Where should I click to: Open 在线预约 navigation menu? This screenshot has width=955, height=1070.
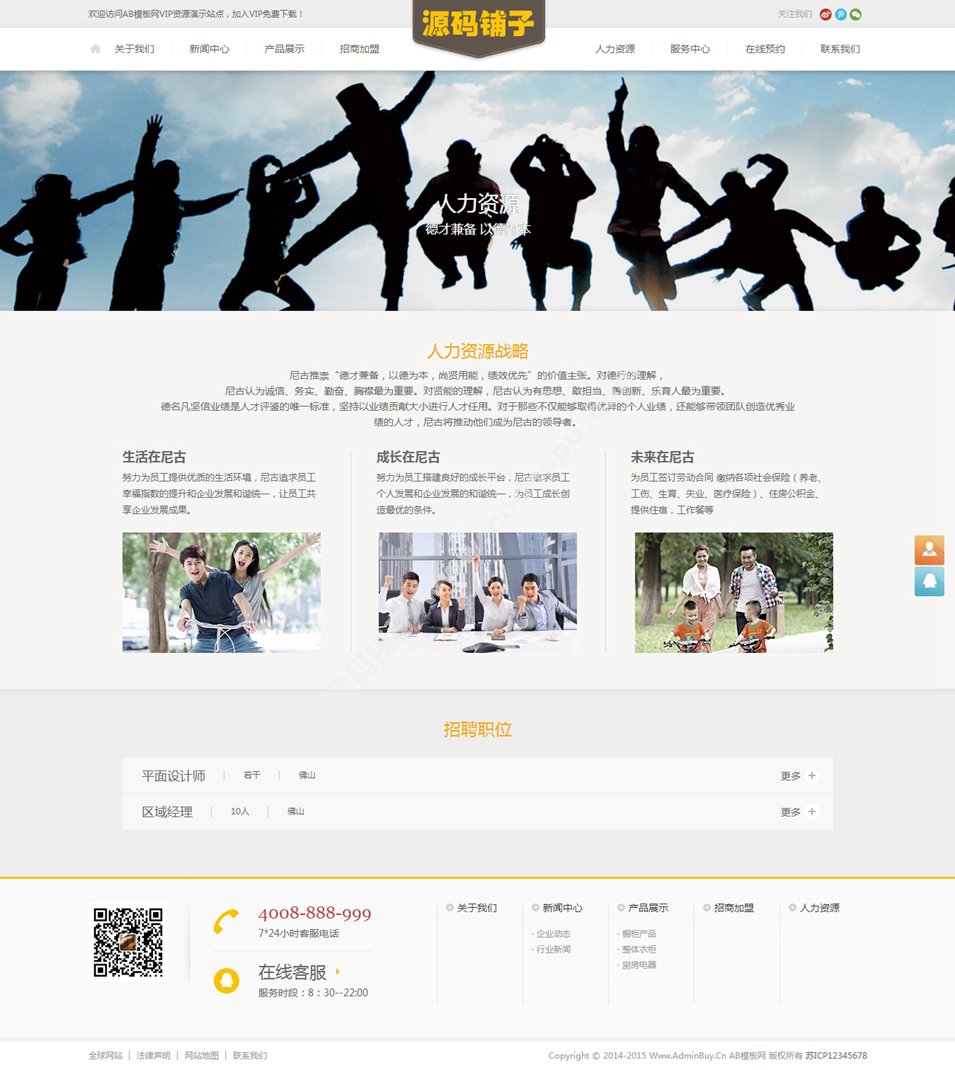pos(765,49)
